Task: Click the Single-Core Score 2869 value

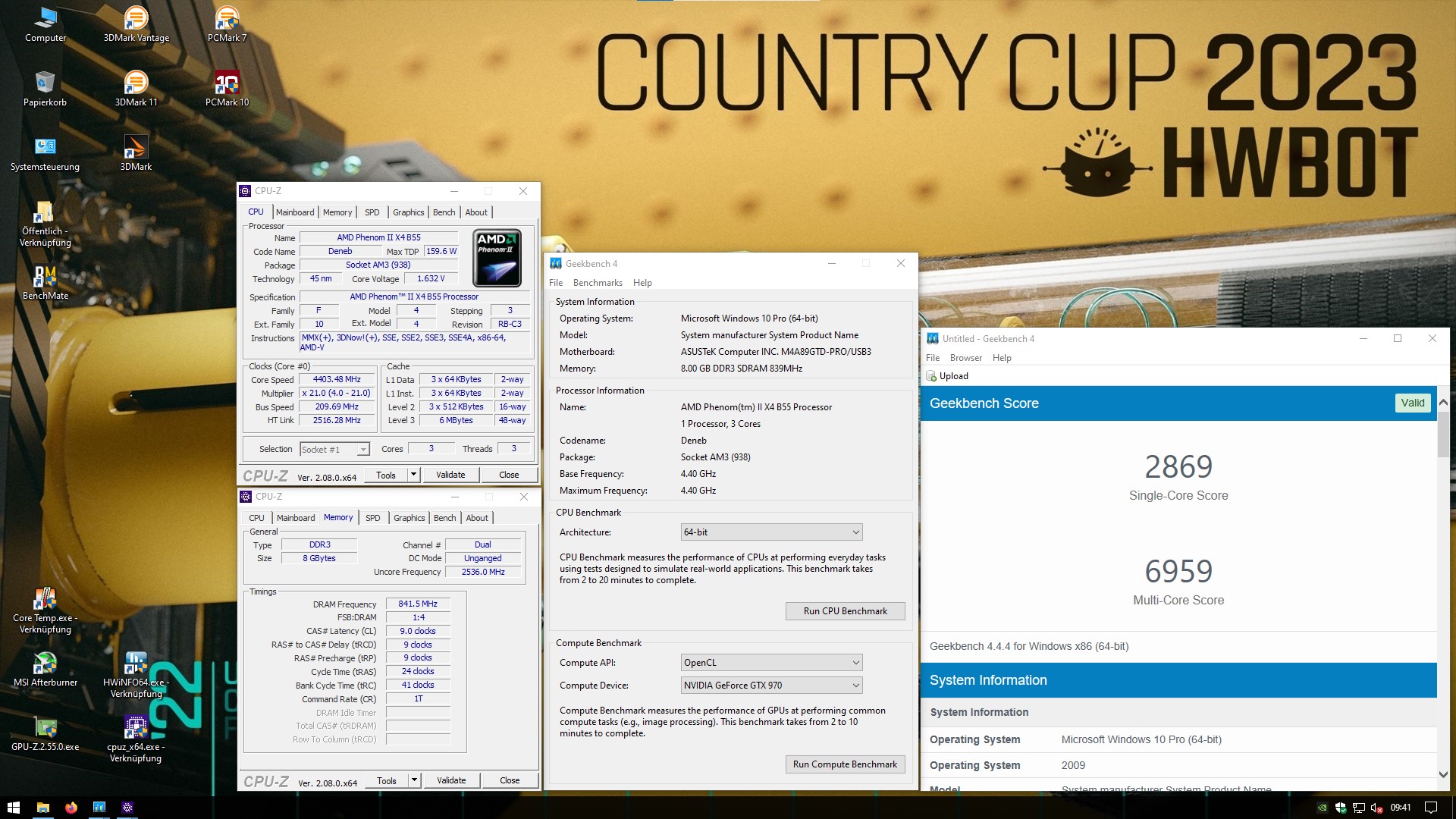Action: click(1178, 467)
